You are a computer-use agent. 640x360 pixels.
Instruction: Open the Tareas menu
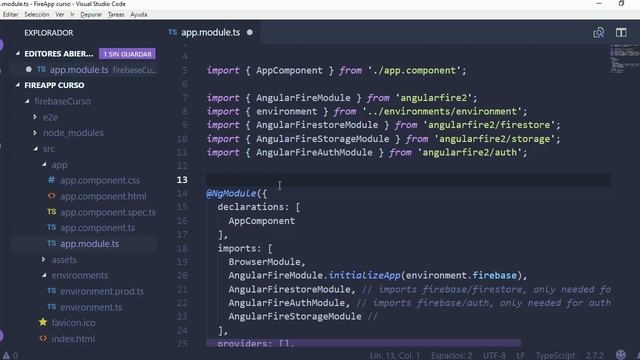click(116, 14)
